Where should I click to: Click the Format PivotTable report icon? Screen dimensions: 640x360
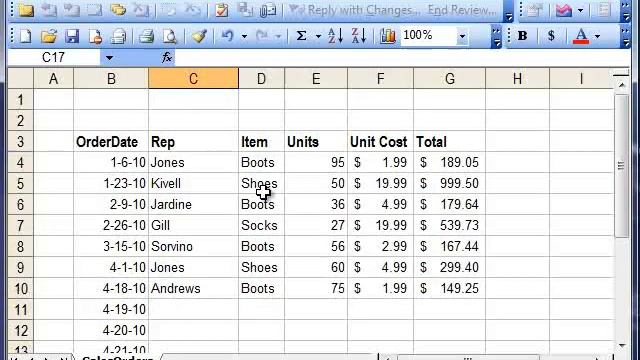(x=534, y=10)
